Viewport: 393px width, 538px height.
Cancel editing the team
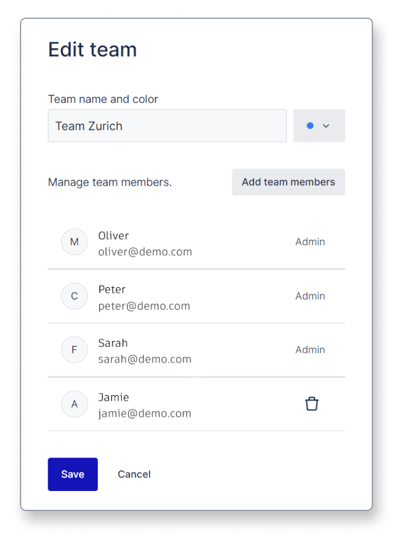pos(134,474)
